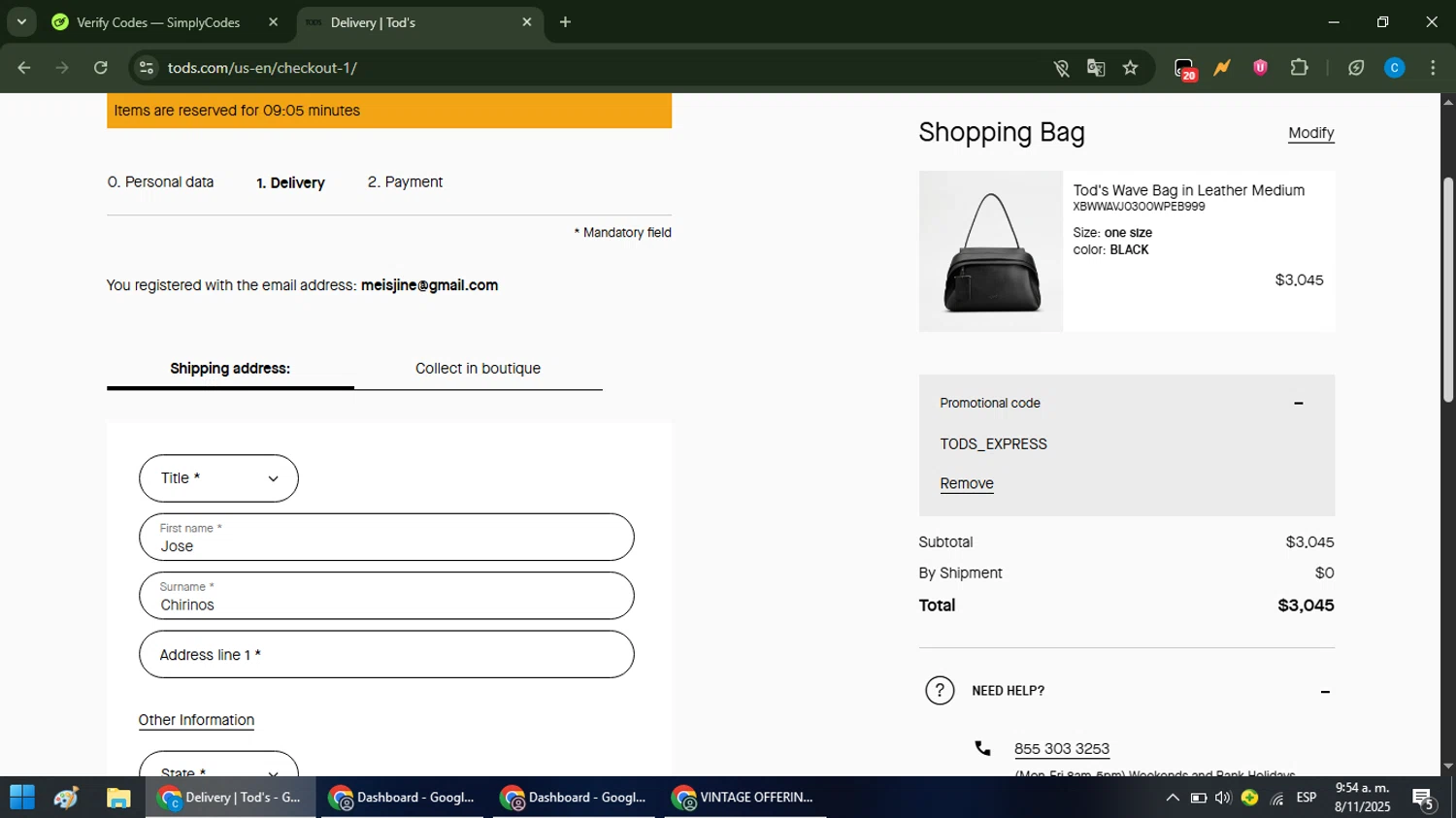Show hidden system tray icons

1173,798
